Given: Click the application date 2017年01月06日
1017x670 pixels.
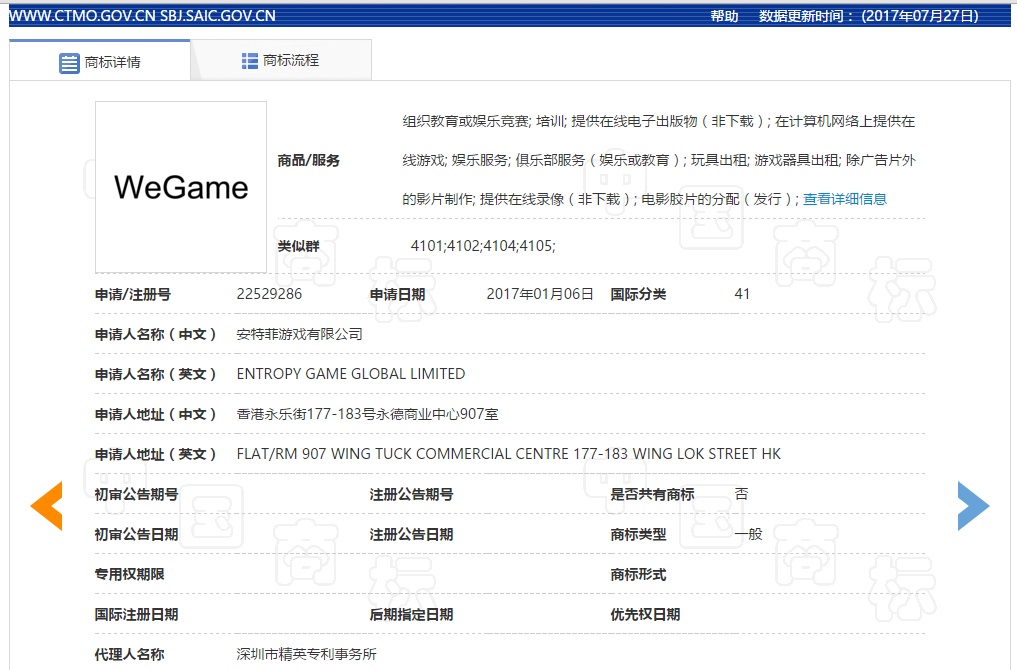Looking at the screenshot, I should (540, 294).
